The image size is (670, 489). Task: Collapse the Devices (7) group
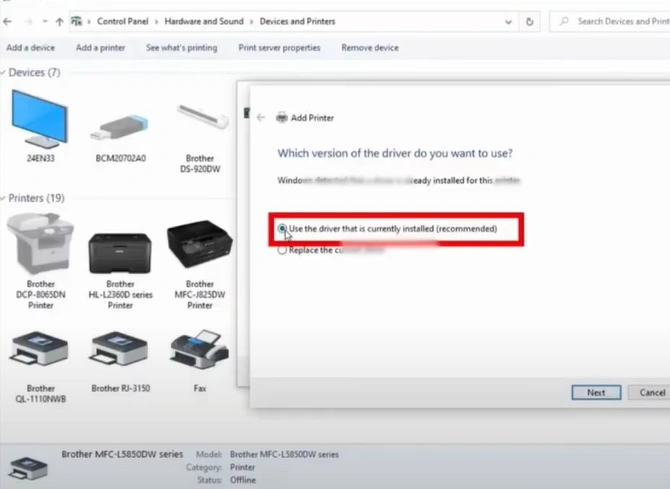tap(5, 73)
